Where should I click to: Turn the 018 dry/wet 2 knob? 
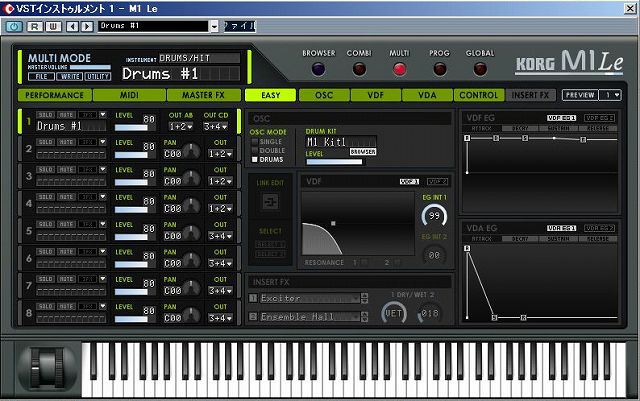(x=429, y=314)
